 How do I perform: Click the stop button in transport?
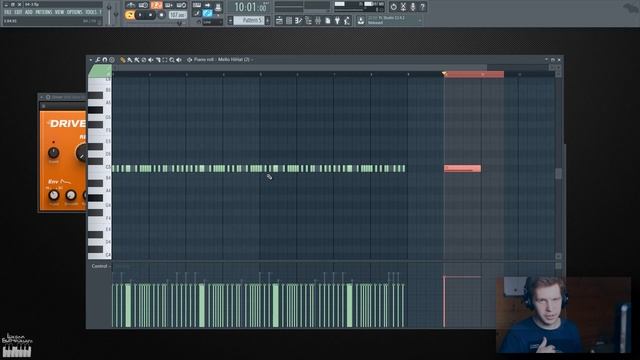(x=150, y=15)
